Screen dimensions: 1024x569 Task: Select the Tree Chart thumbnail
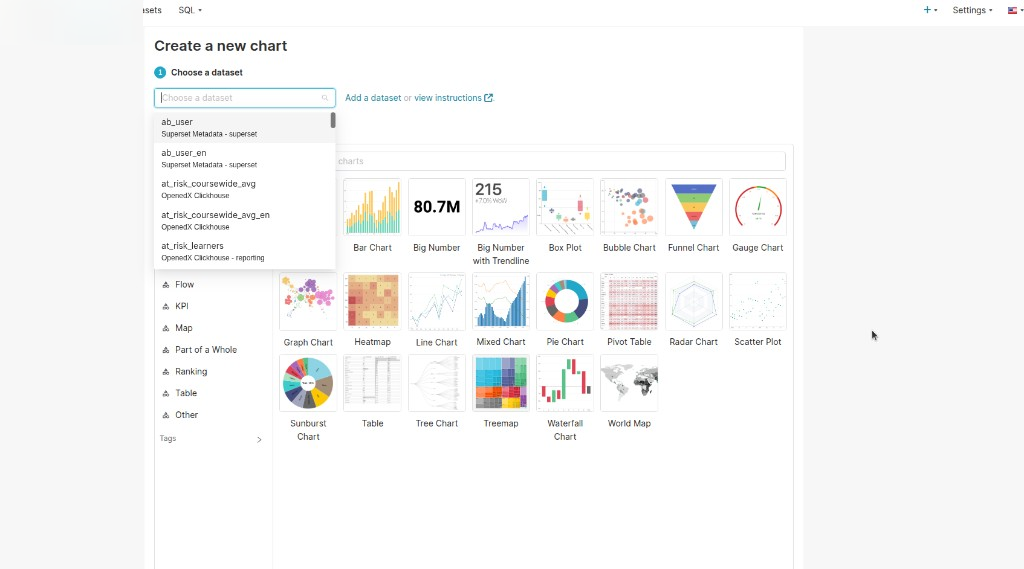pyautogui.click(x=436, y=383)
